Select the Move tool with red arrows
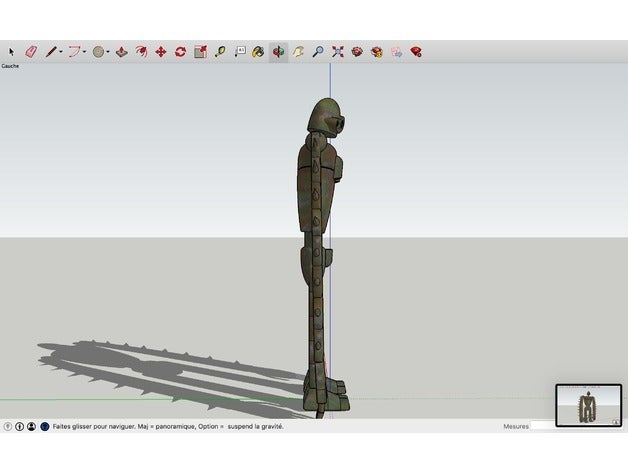The height and width of the screenshot is (472, 628). point(161,51)
